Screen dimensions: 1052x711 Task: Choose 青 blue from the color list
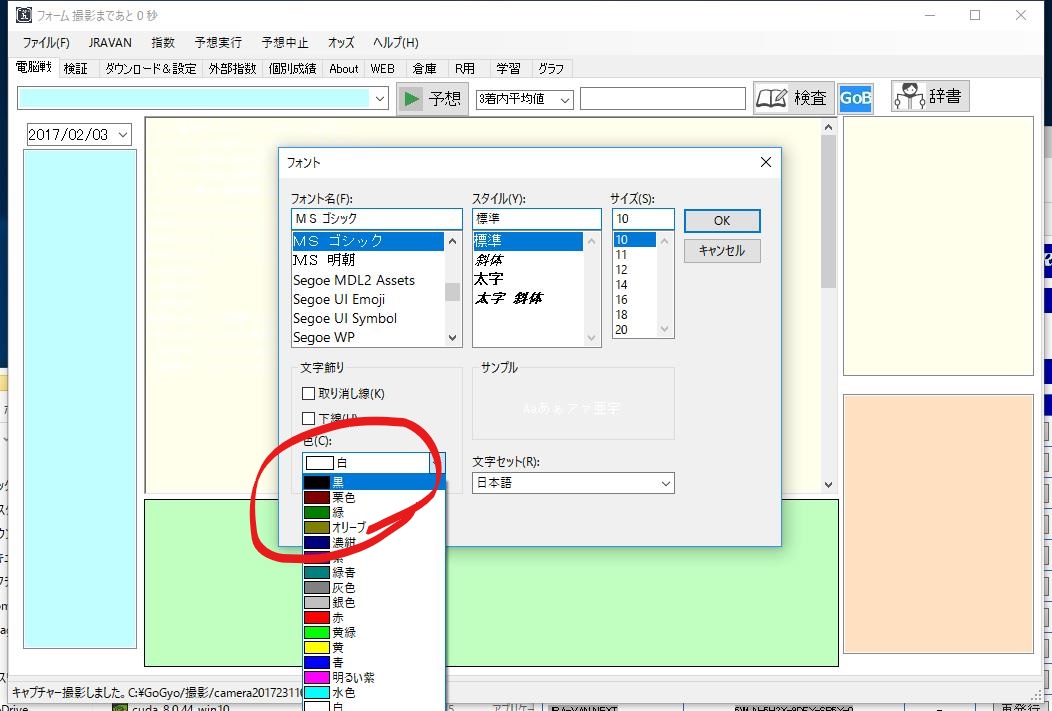click(373, 663)
